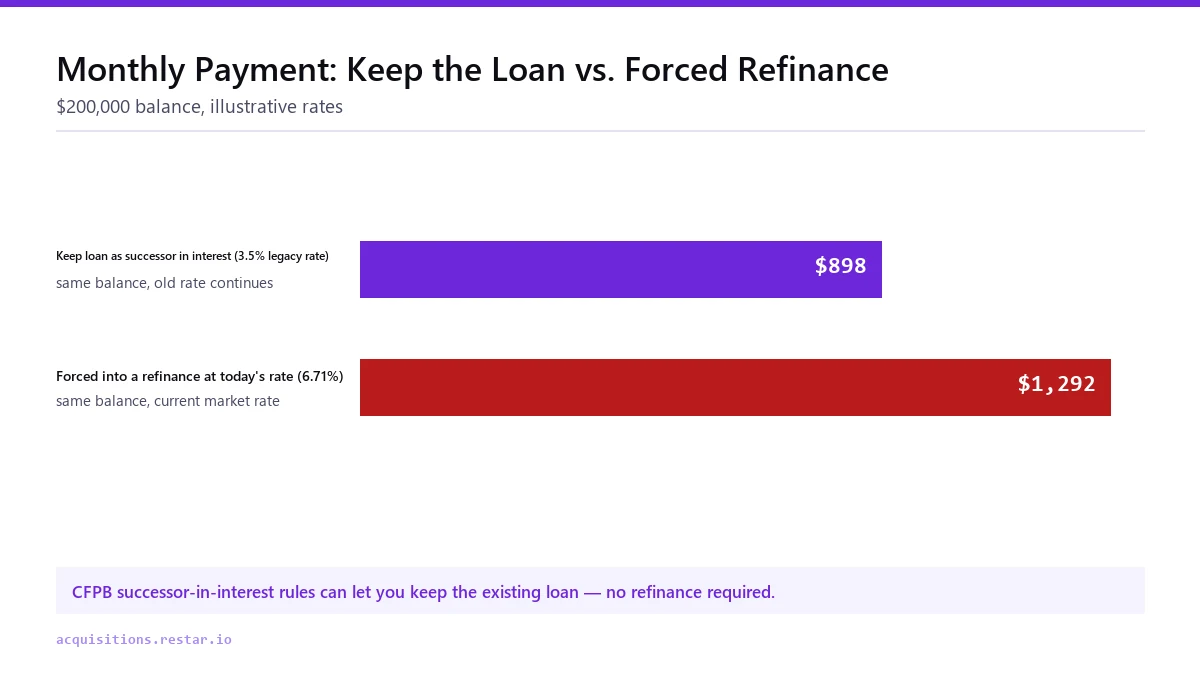Click 'same balance, current market rate' caption
The image size is (1200, 675).
(x=168, y=401)
